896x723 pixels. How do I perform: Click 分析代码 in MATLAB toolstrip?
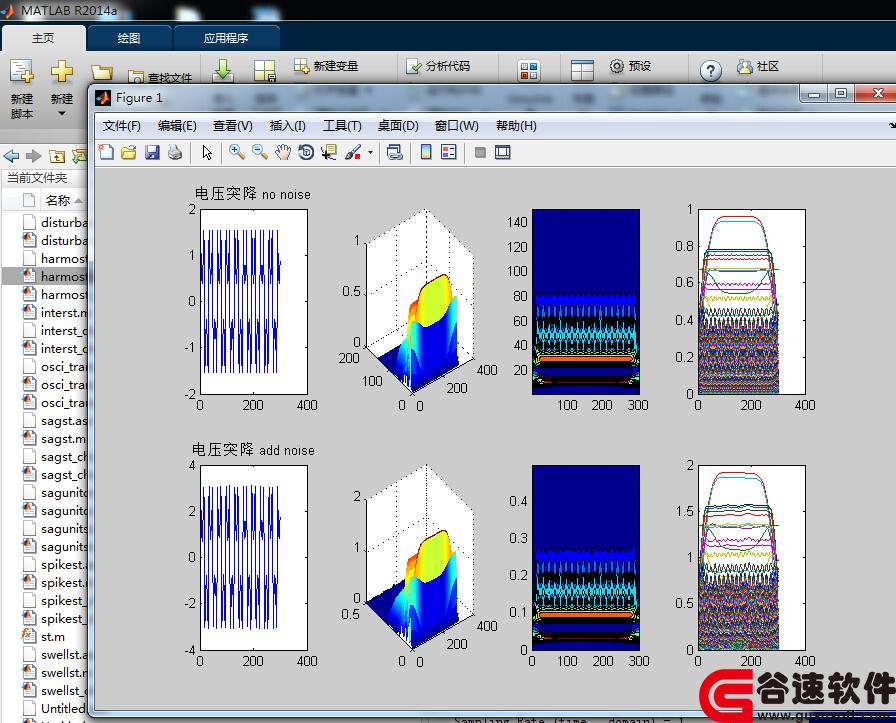point(438,66)
